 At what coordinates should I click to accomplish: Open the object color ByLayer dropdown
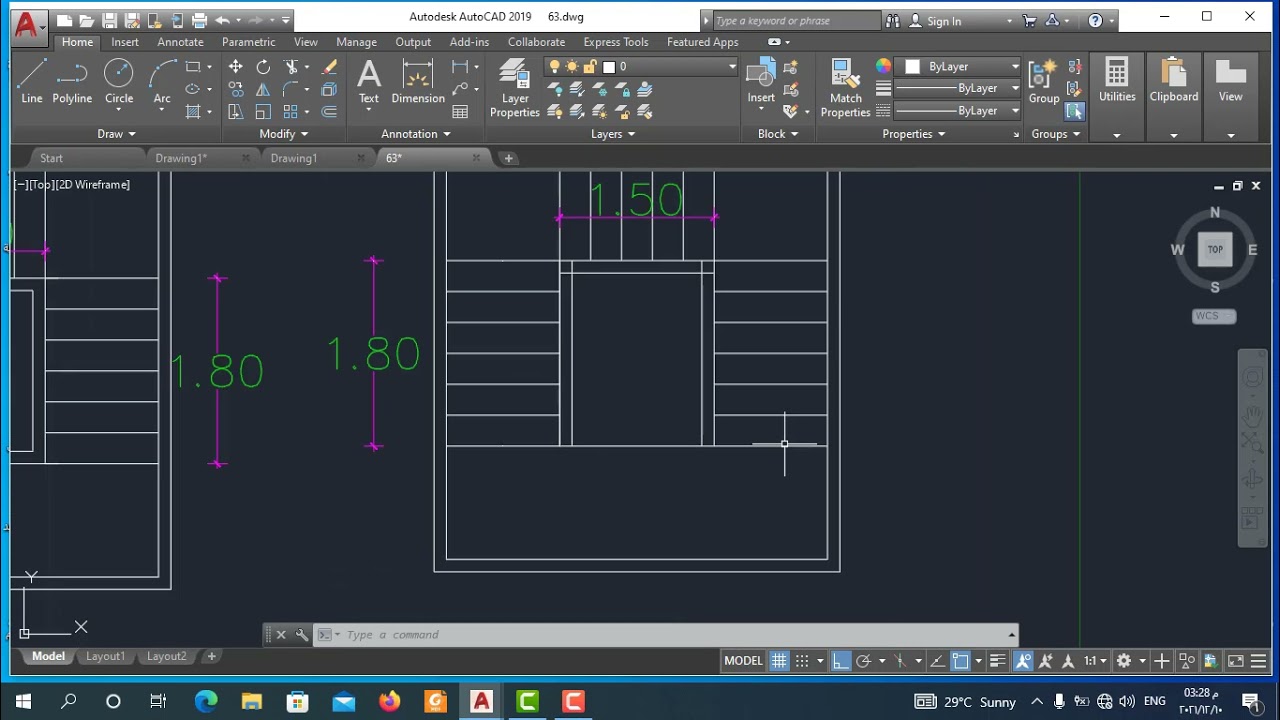pyautogui.click(x=1015, y=67)
